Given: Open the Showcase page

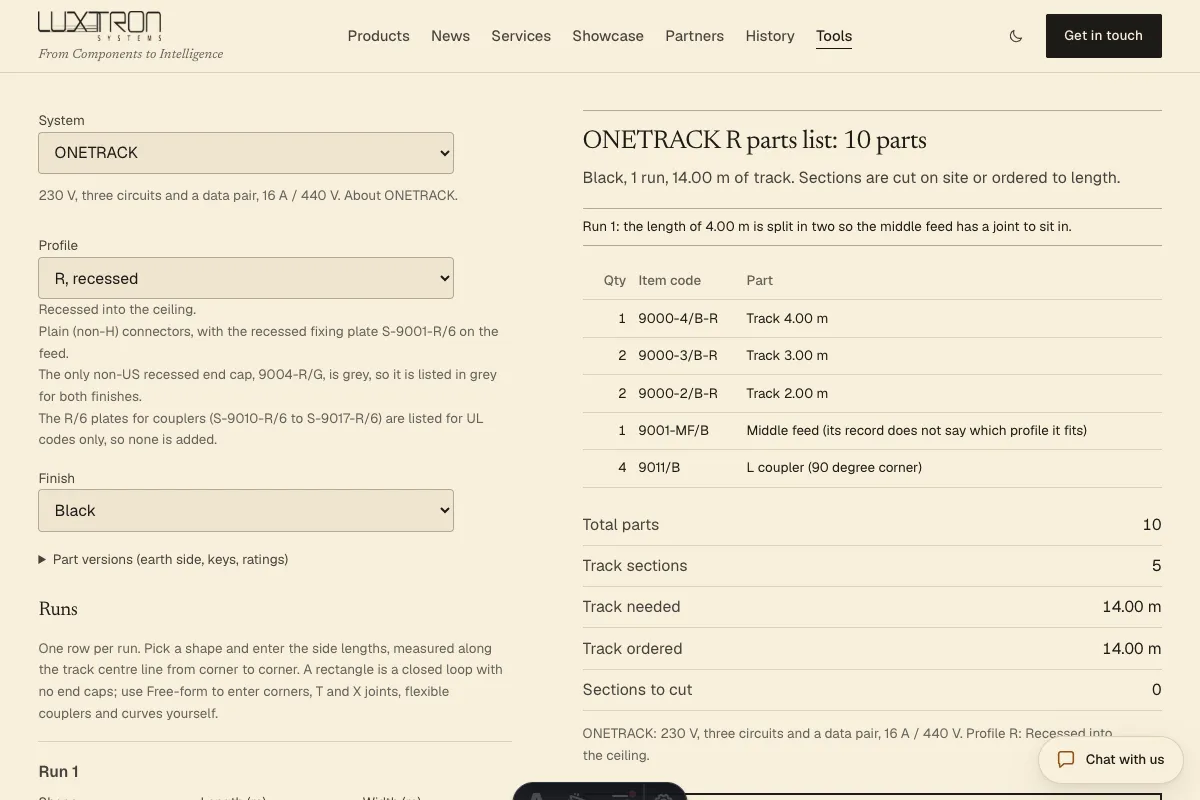Looking at the screenshot, I should tap(608, 36).
